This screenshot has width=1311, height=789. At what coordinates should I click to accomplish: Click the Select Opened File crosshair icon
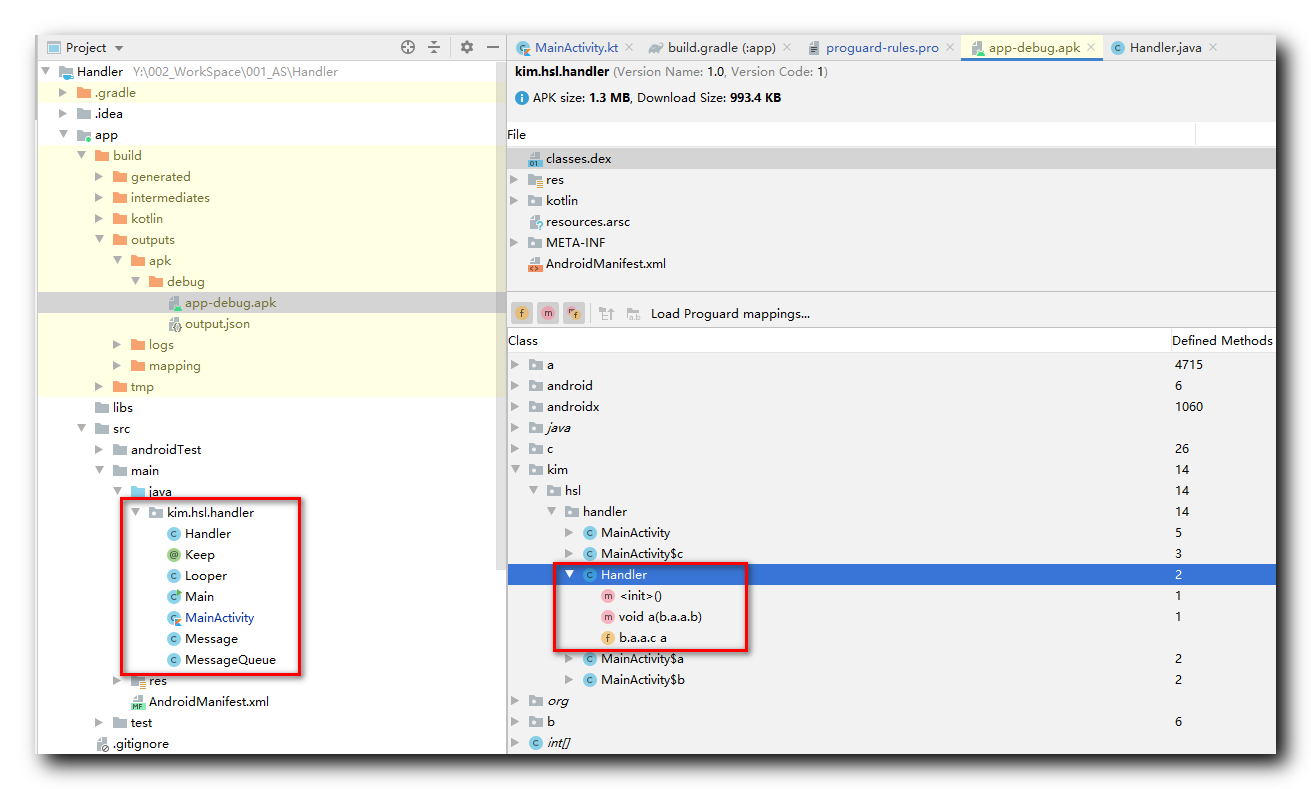coord(407,46)
